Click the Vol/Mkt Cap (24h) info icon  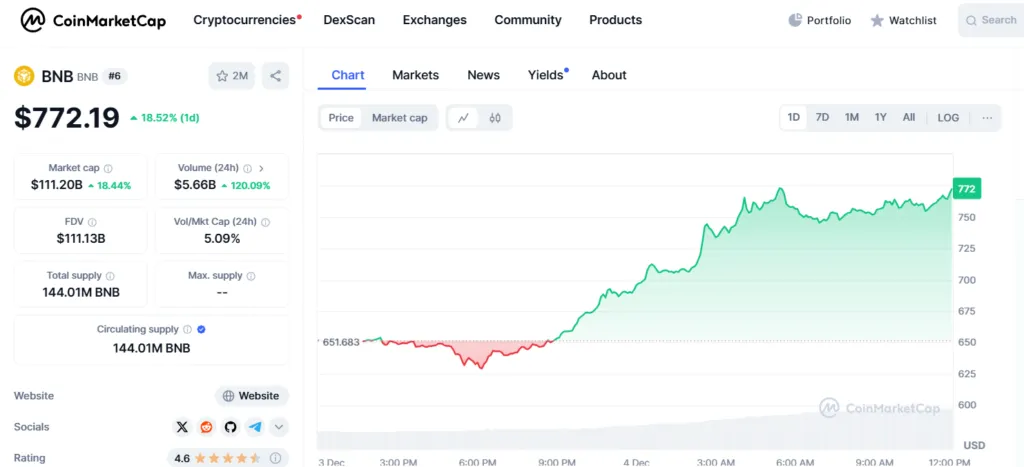click(265, 222)
